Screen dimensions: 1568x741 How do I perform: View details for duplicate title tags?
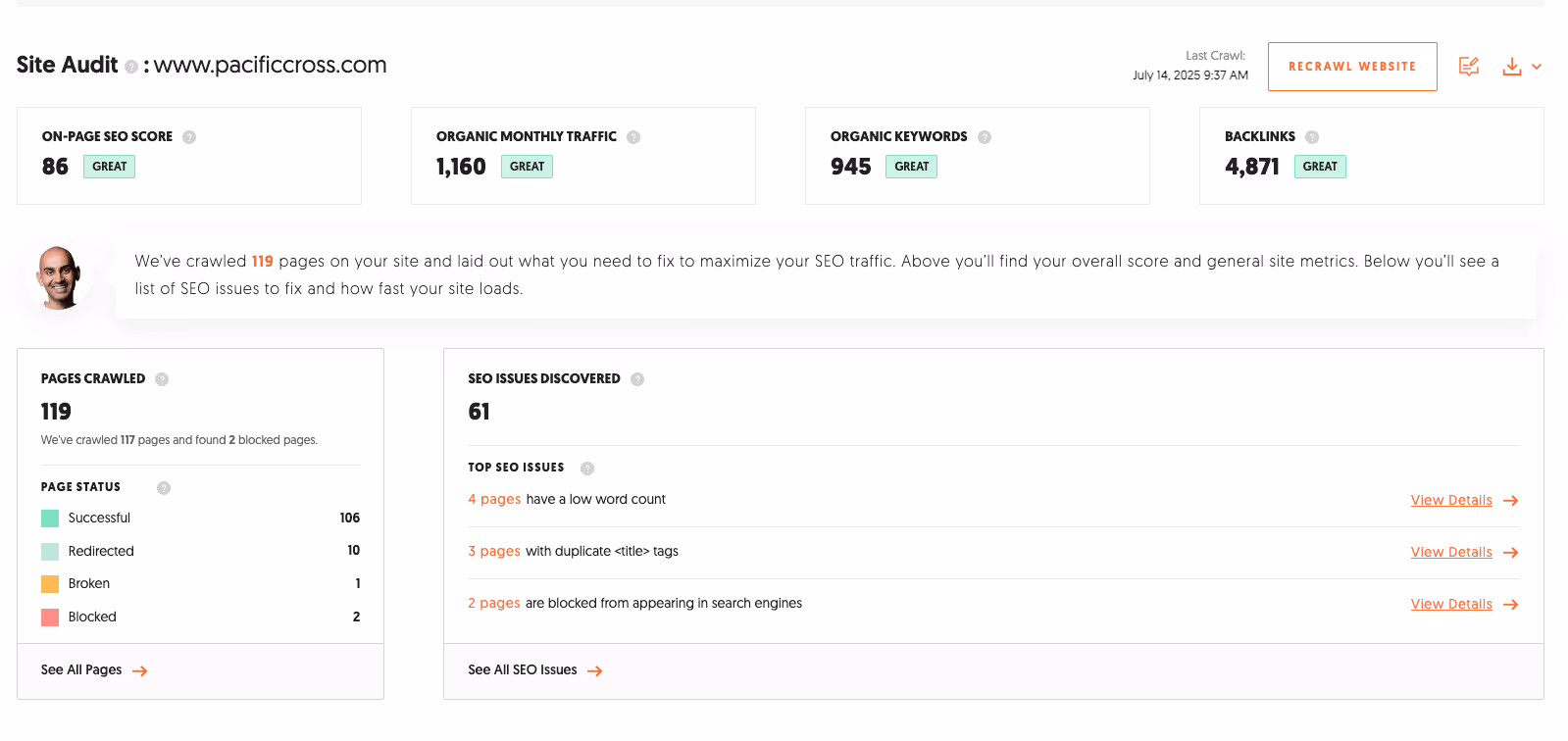pos(1451,552)
